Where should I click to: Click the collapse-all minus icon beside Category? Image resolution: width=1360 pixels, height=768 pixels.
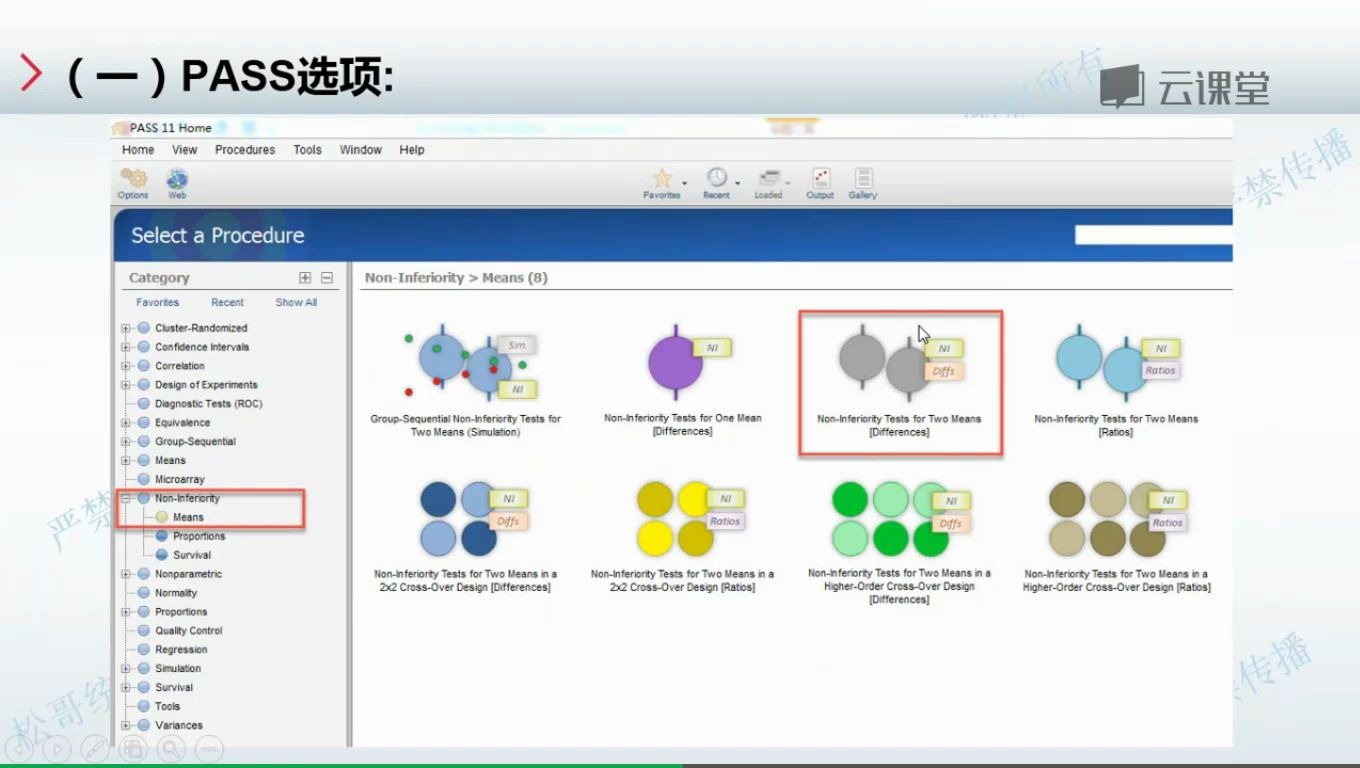click(327, 278)
